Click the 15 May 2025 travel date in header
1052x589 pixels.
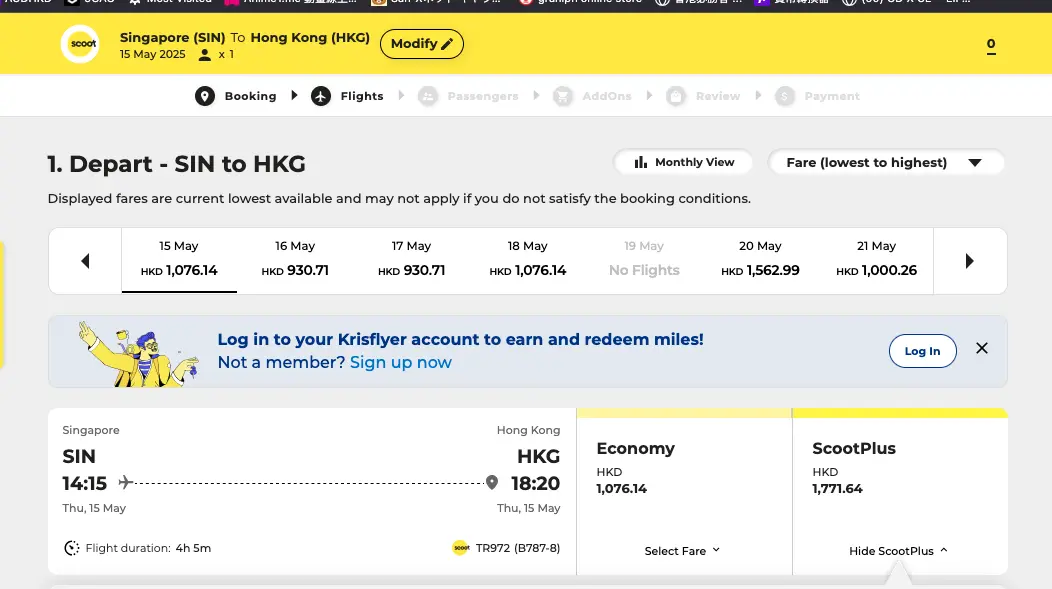click(x=152, y=54)
